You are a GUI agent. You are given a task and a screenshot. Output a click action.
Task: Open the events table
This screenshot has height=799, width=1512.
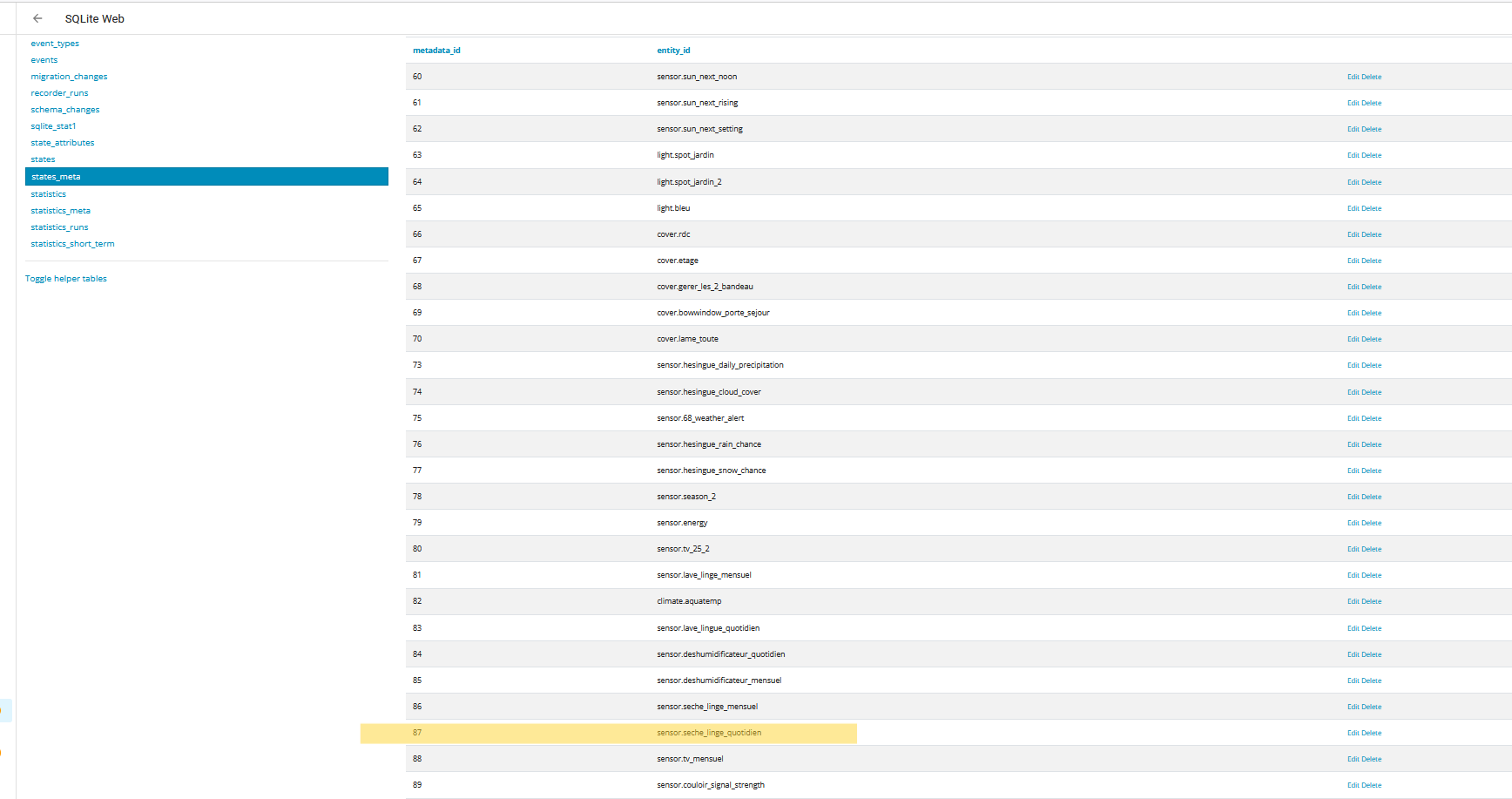point(44,60)
